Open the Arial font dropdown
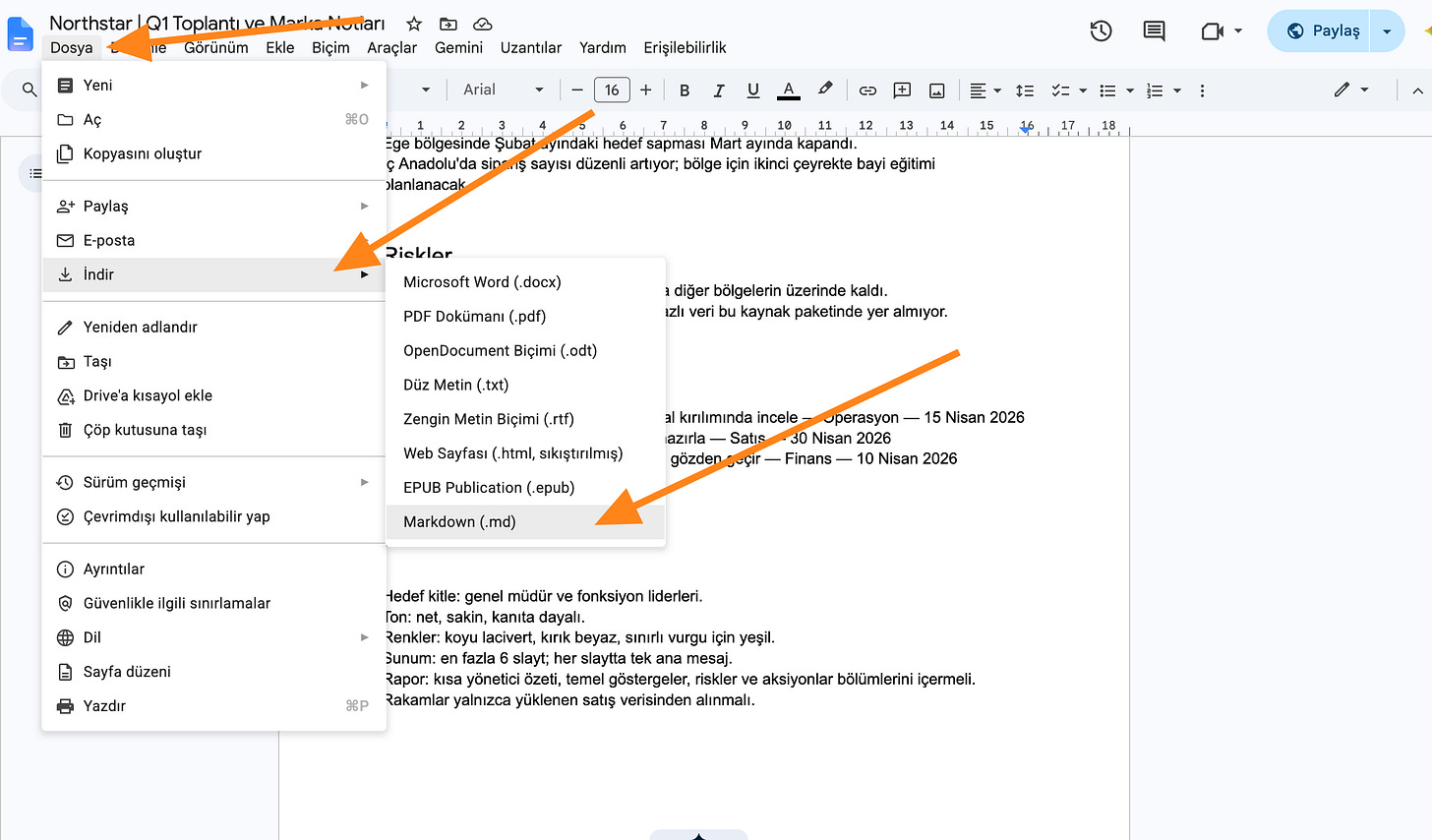This screenshot has width=1432, height=840. 503,90
